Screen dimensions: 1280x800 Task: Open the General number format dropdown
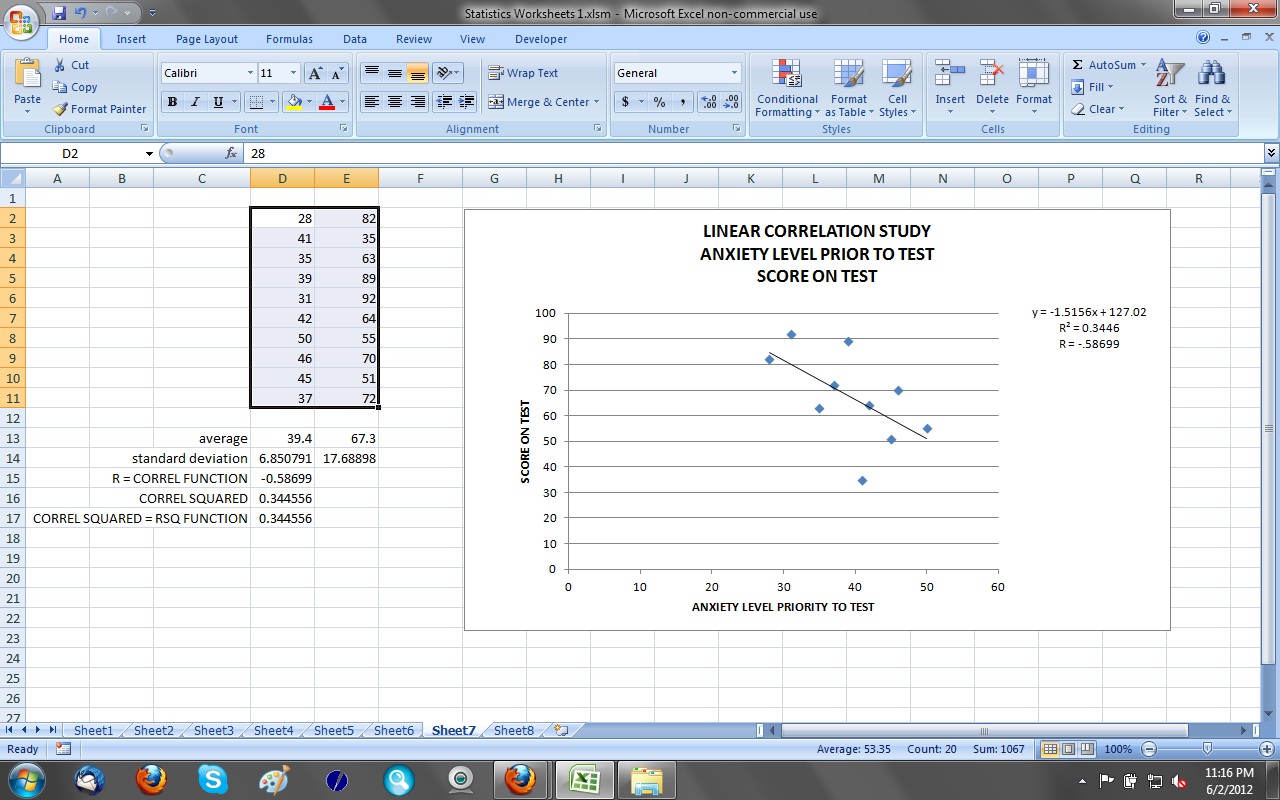pos(734,73)
